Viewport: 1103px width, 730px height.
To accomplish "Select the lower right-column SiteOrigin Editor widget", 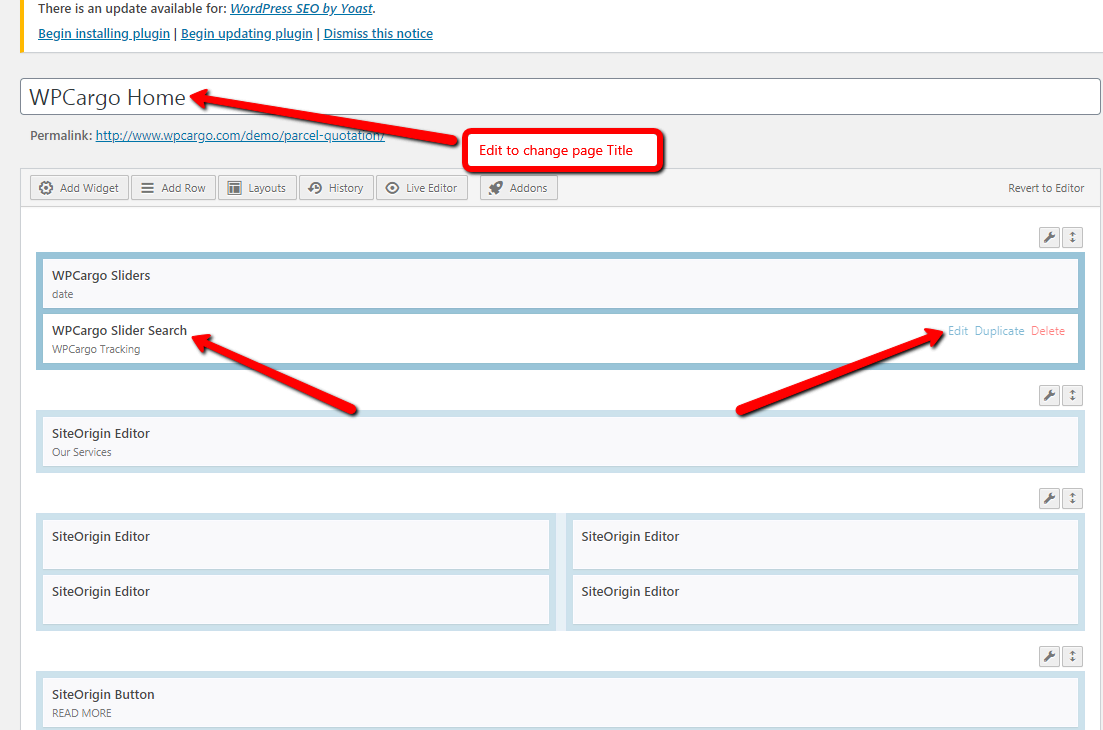I will (825, 599).
